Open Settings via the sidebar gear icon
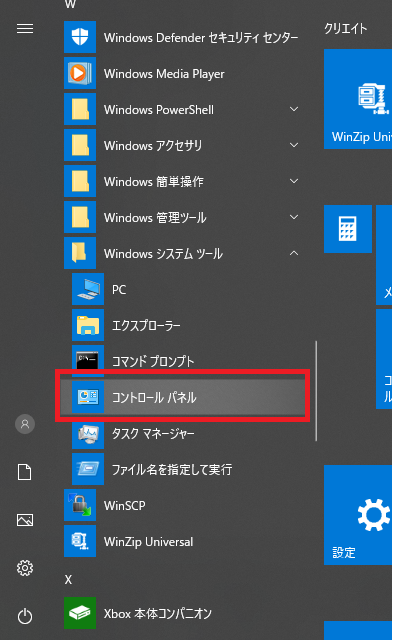The height and width of the screenshot is (643, 393). coord(25,568)
